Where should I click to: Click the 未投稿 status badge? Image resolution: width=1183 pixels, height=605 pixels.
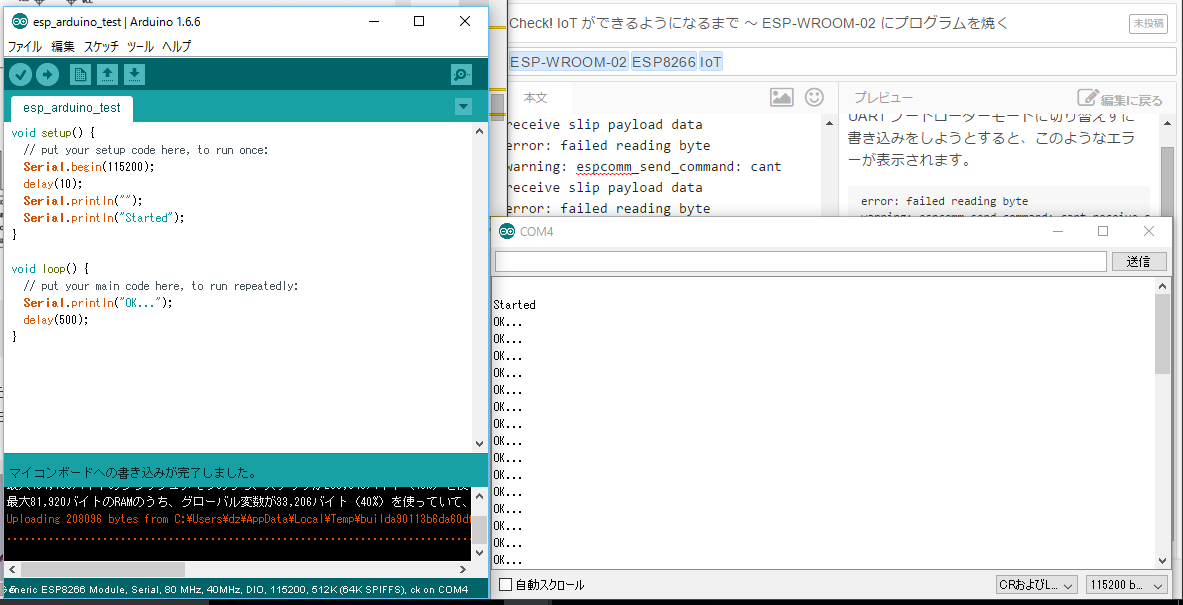(x=1148, y=23)
